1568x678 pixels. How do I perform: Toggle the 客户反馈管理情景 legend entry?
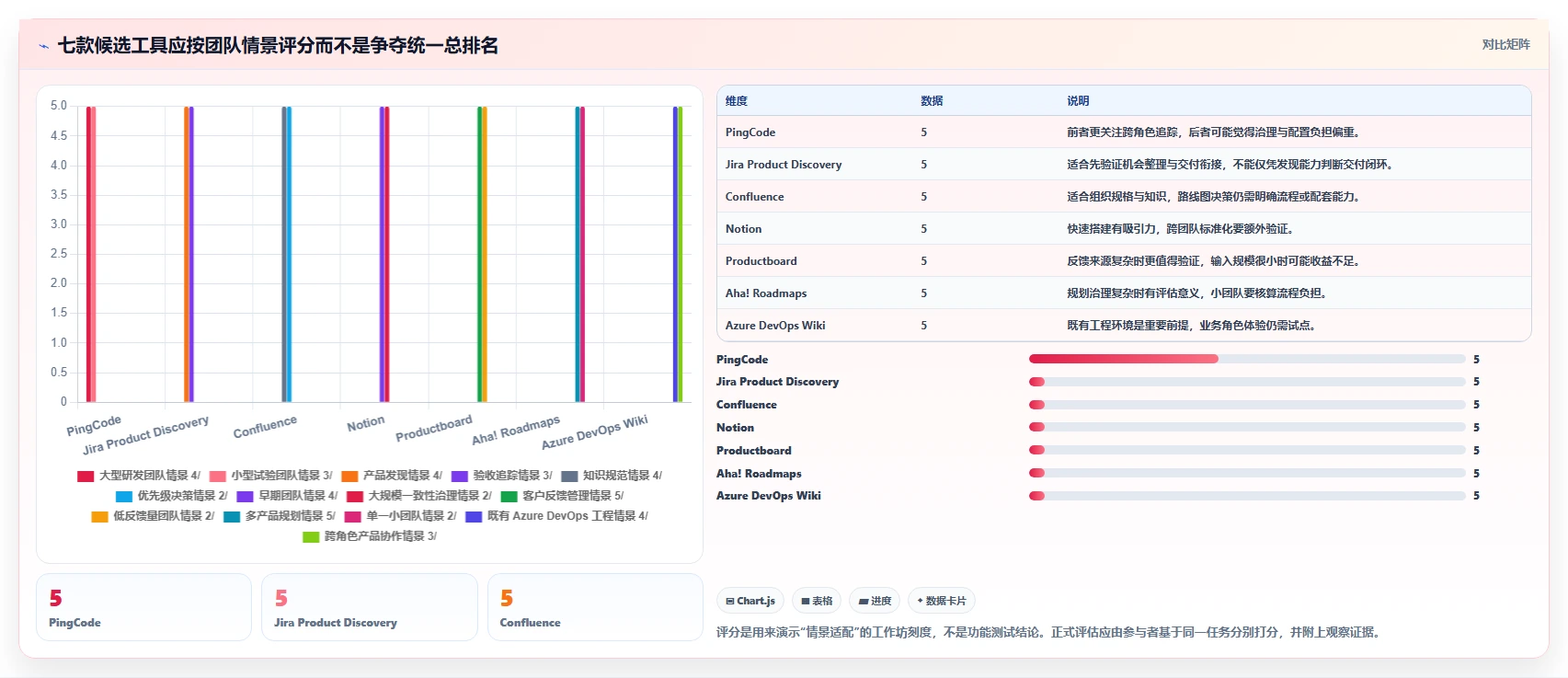click(563, 496)
